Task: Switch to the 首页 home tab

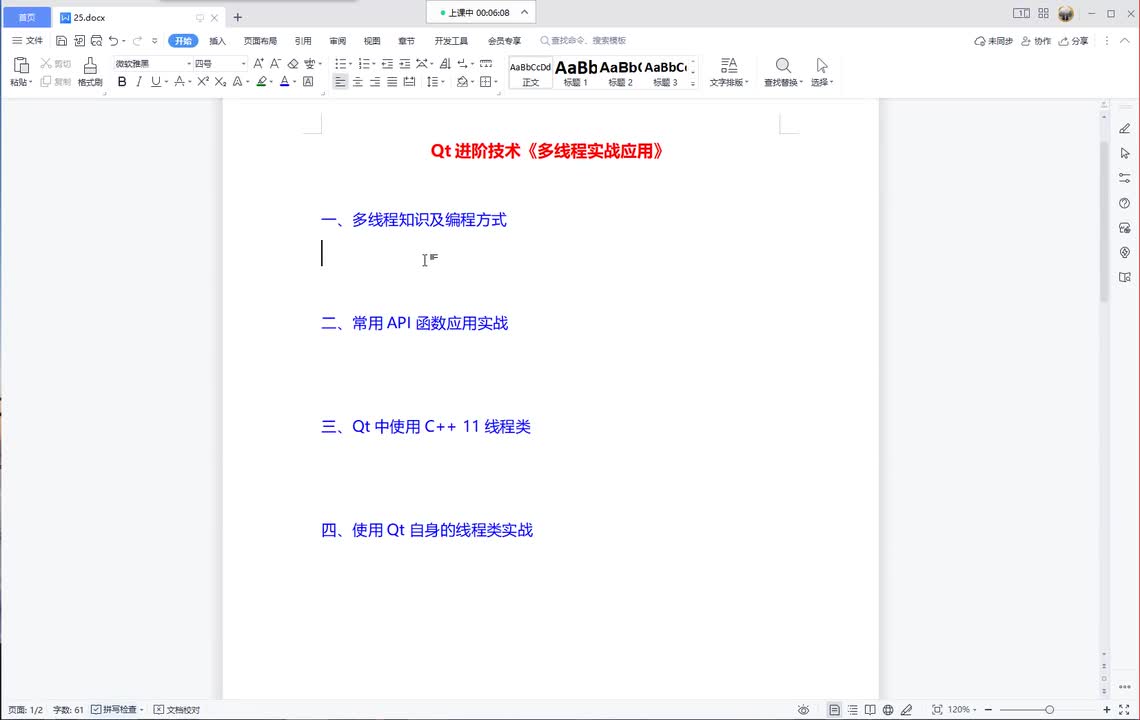Action: 27,17
